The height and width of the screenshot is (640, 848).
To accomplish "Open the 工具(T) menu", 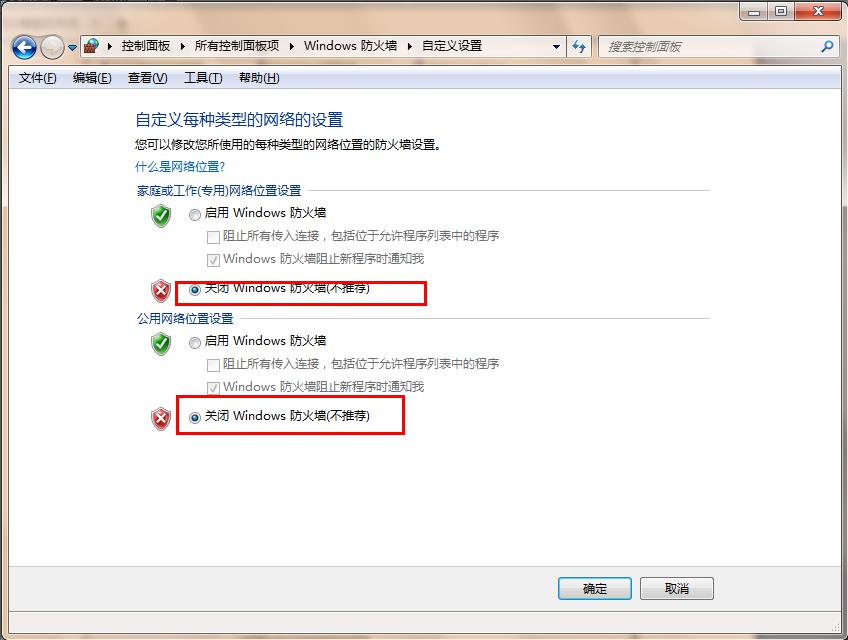I will pos(203,78).
